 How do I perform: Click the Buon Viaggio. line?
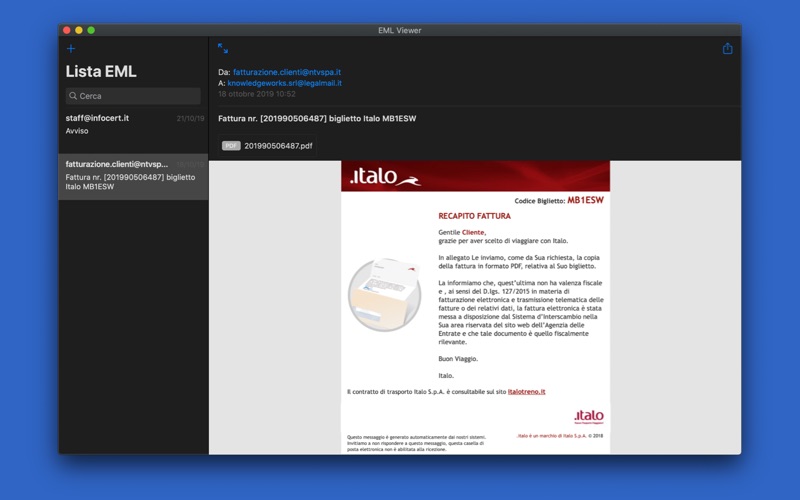click(x=458, y=359)
